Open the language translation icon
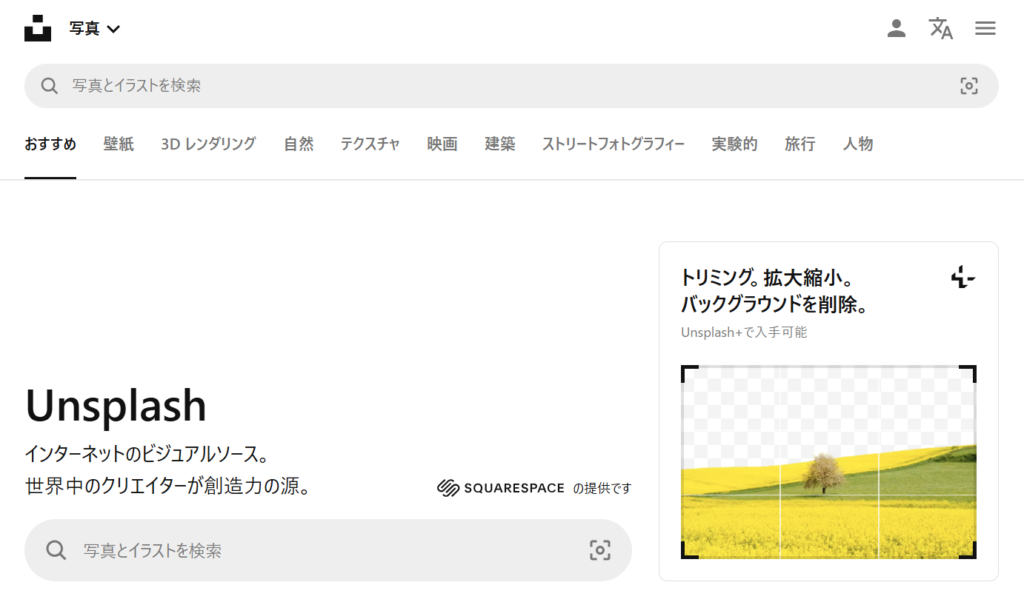 point(940,28)
